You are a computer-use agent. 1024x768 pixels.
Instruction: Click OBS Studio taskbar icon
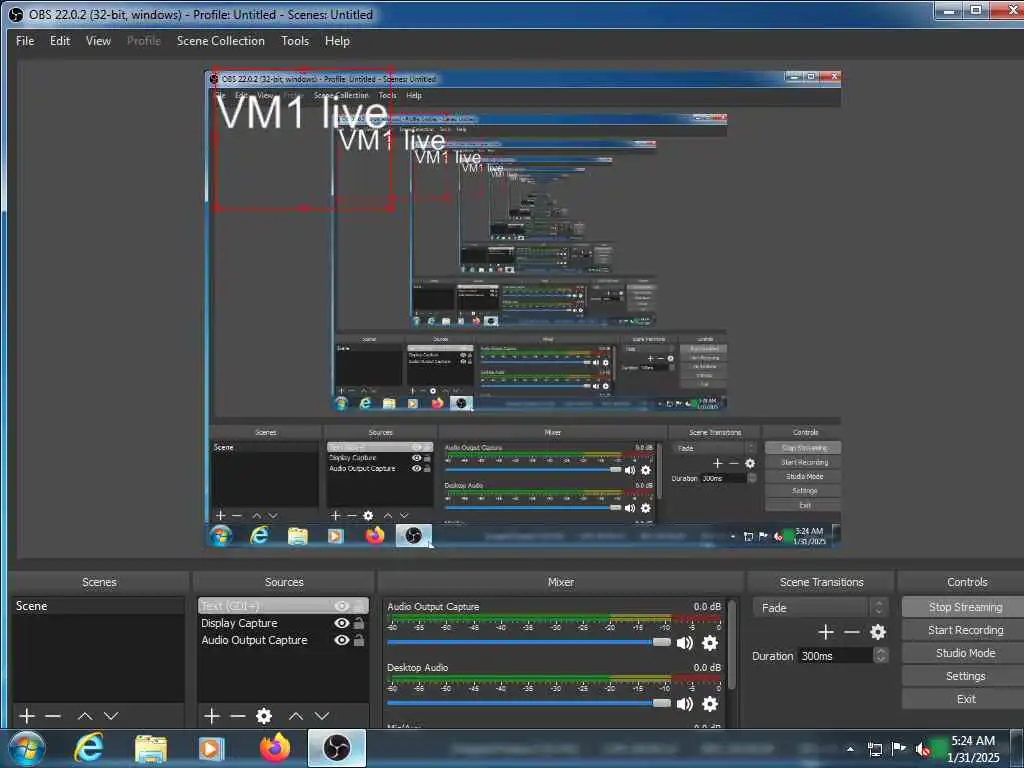click(336, 748)
